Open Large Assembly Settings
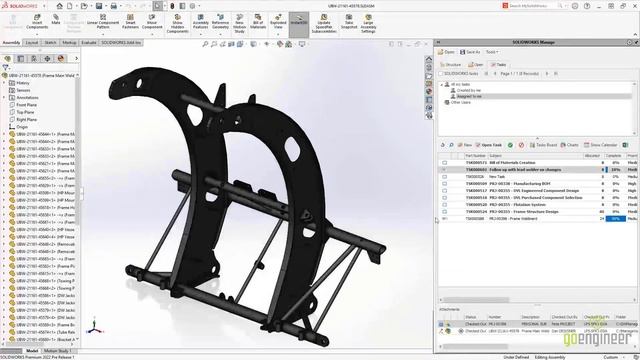640x360 pixels. [x=368, y=24]
